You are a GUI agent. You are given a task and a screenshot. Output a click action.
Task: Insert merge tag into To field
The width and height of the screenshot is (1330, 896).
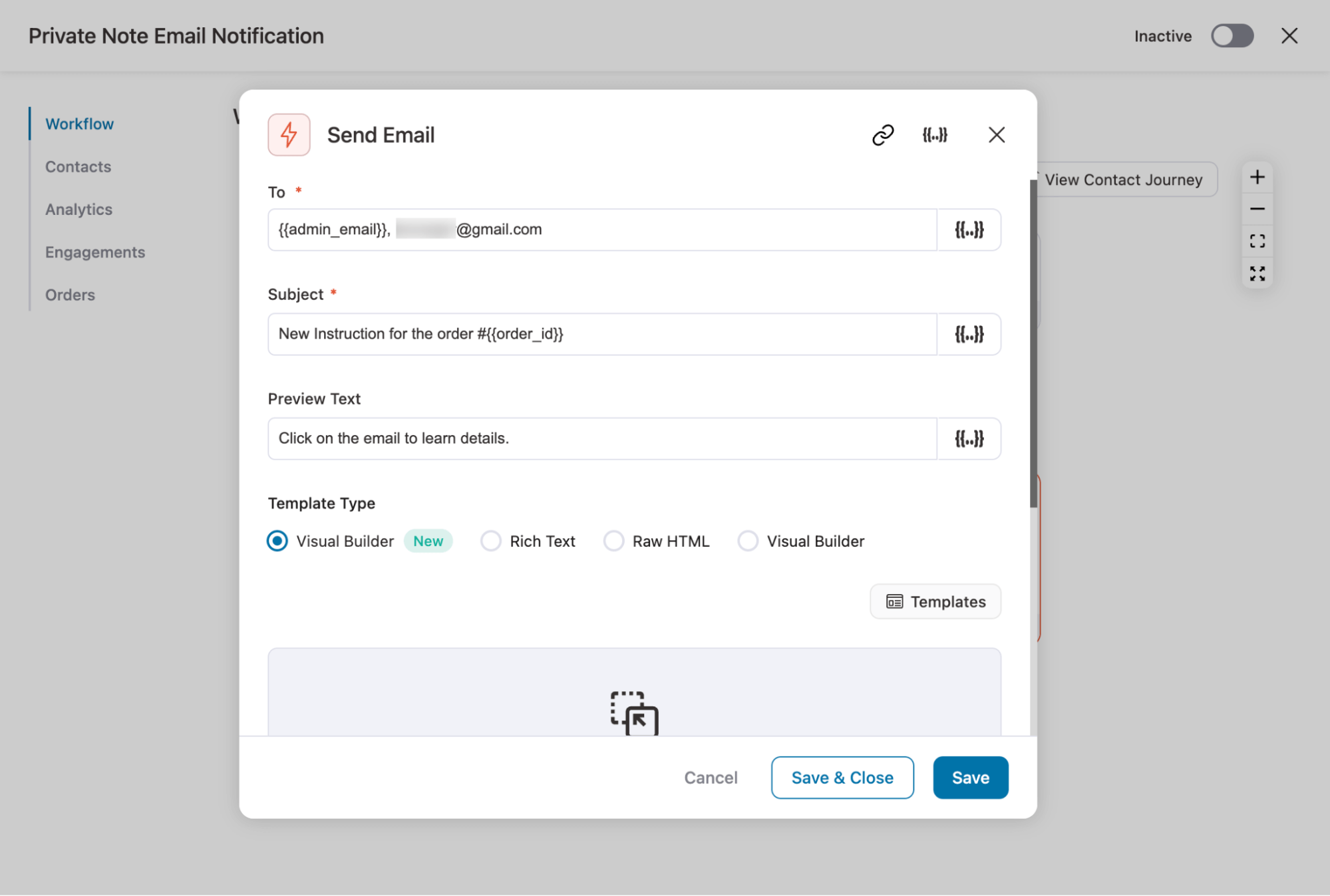[x=969, y=229]
